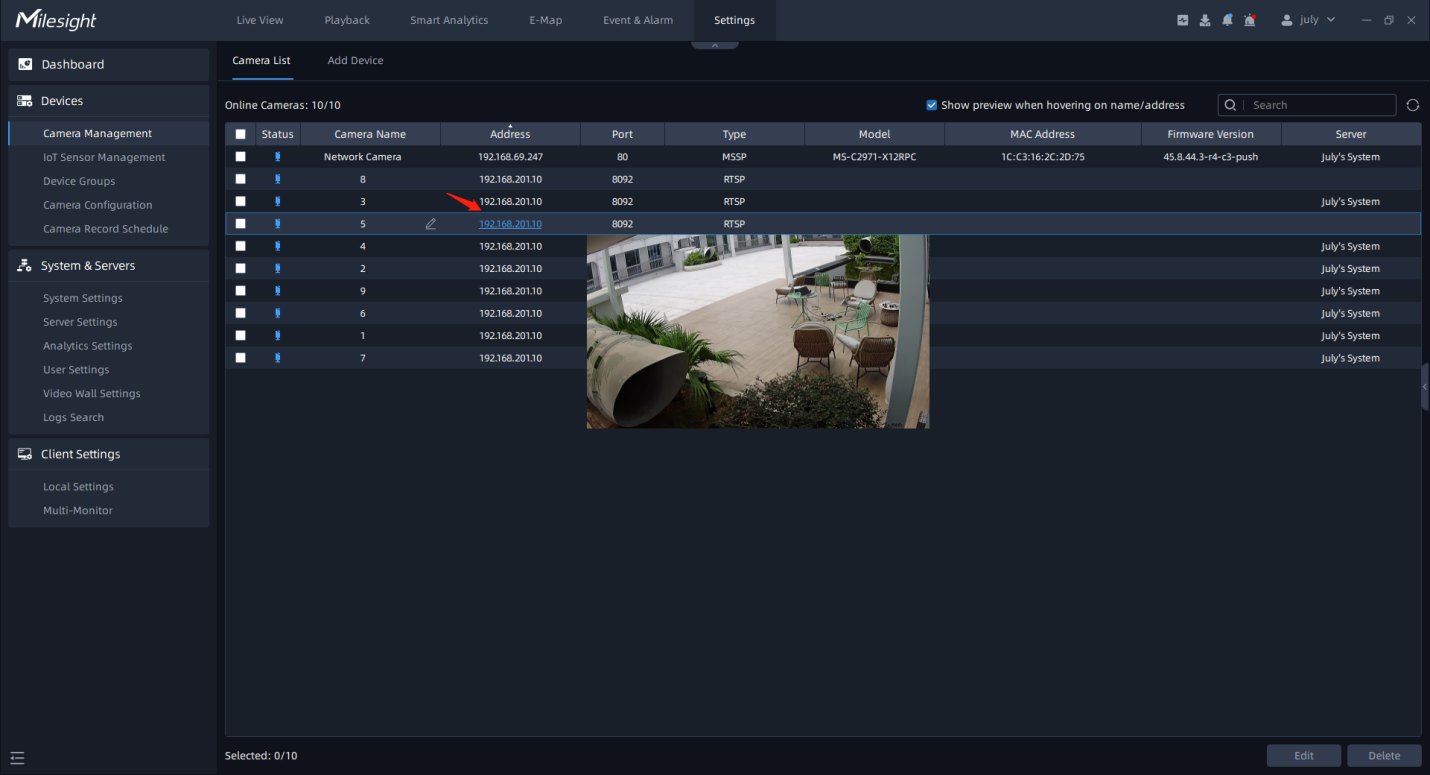Switch to the Add Device tab
This screenshot has height=775, width=1430.
[x=355, y=61]
